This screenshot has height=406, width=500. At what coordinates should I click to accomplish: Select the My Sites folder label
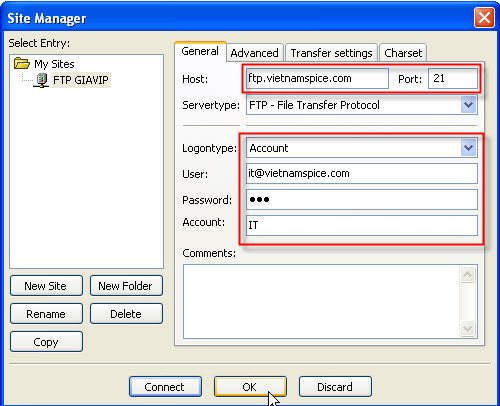point(54,64)
